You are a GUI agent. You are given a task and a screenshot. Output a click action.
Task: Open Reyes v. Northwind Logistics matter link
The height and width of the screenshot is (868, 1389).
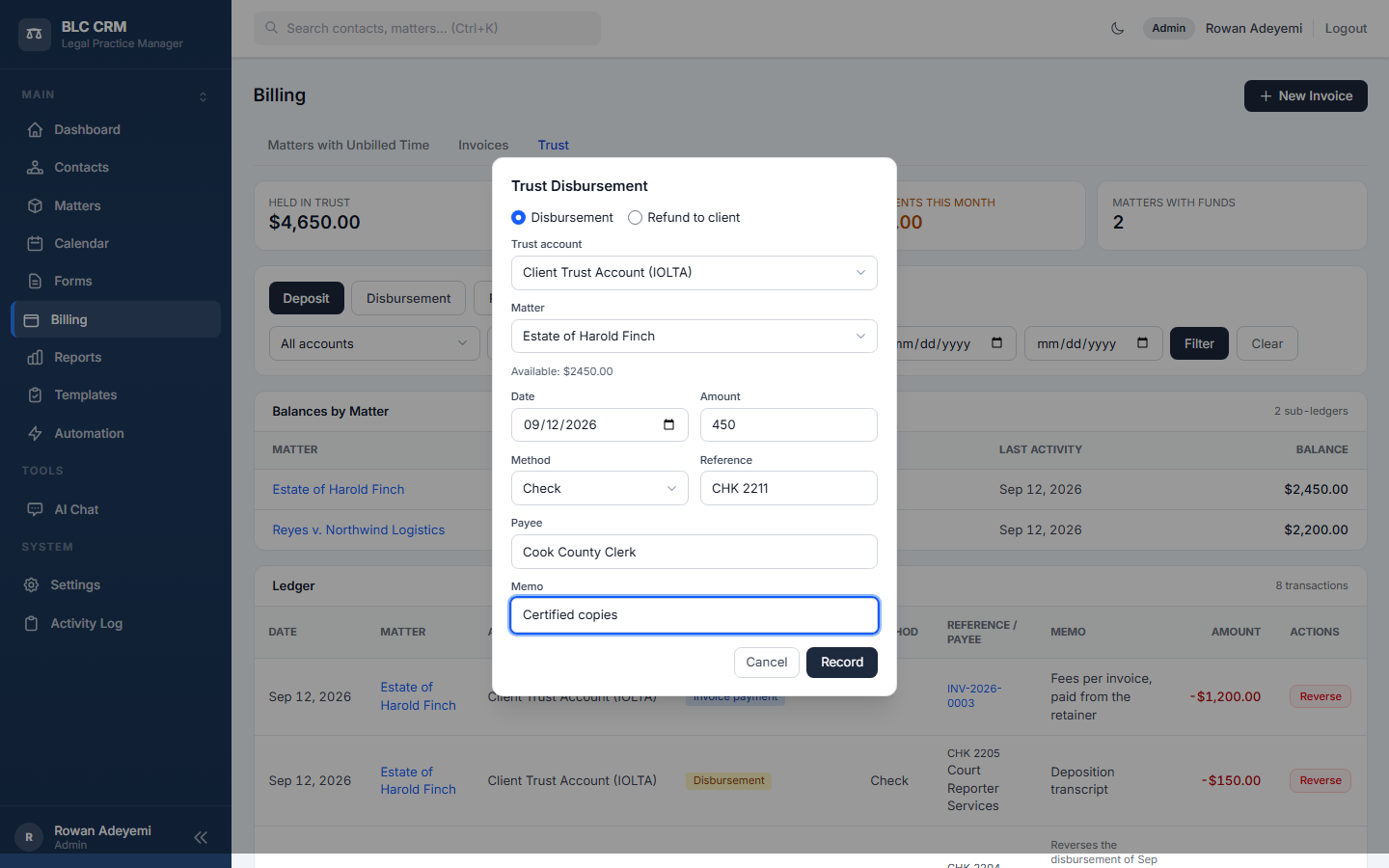[x=359, y=529]
